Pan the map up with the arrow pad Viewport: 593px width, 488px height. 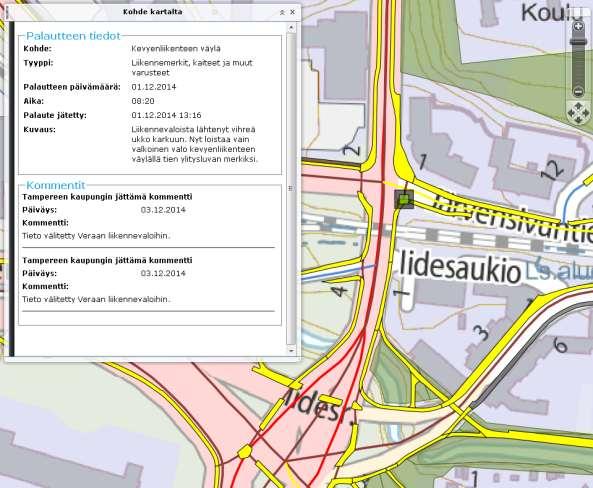[x=578, y=105]
